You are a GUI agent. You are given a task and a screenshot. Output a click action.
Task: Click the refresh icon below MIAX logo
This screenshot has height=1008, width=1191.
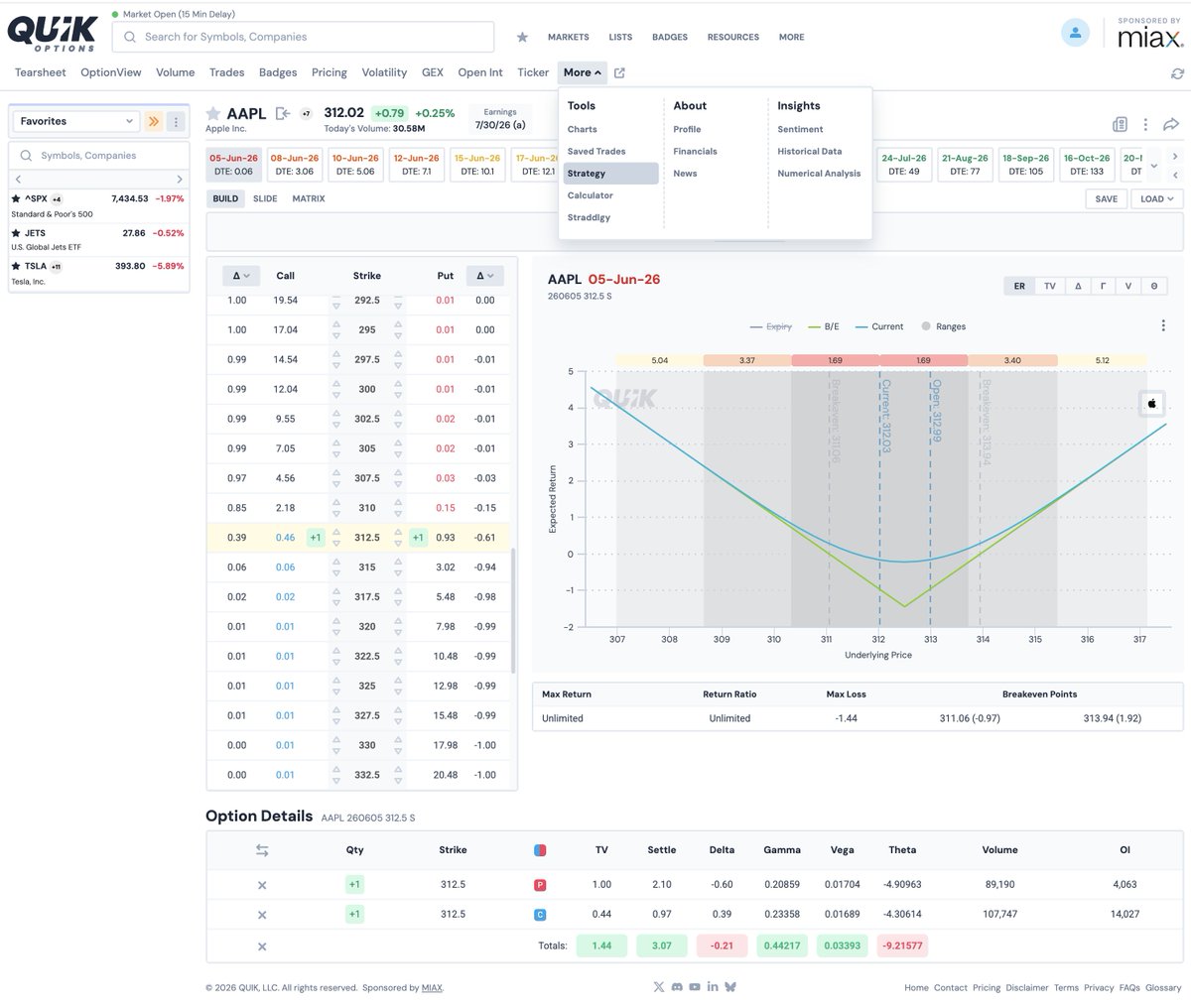[x=1177, y=73]
